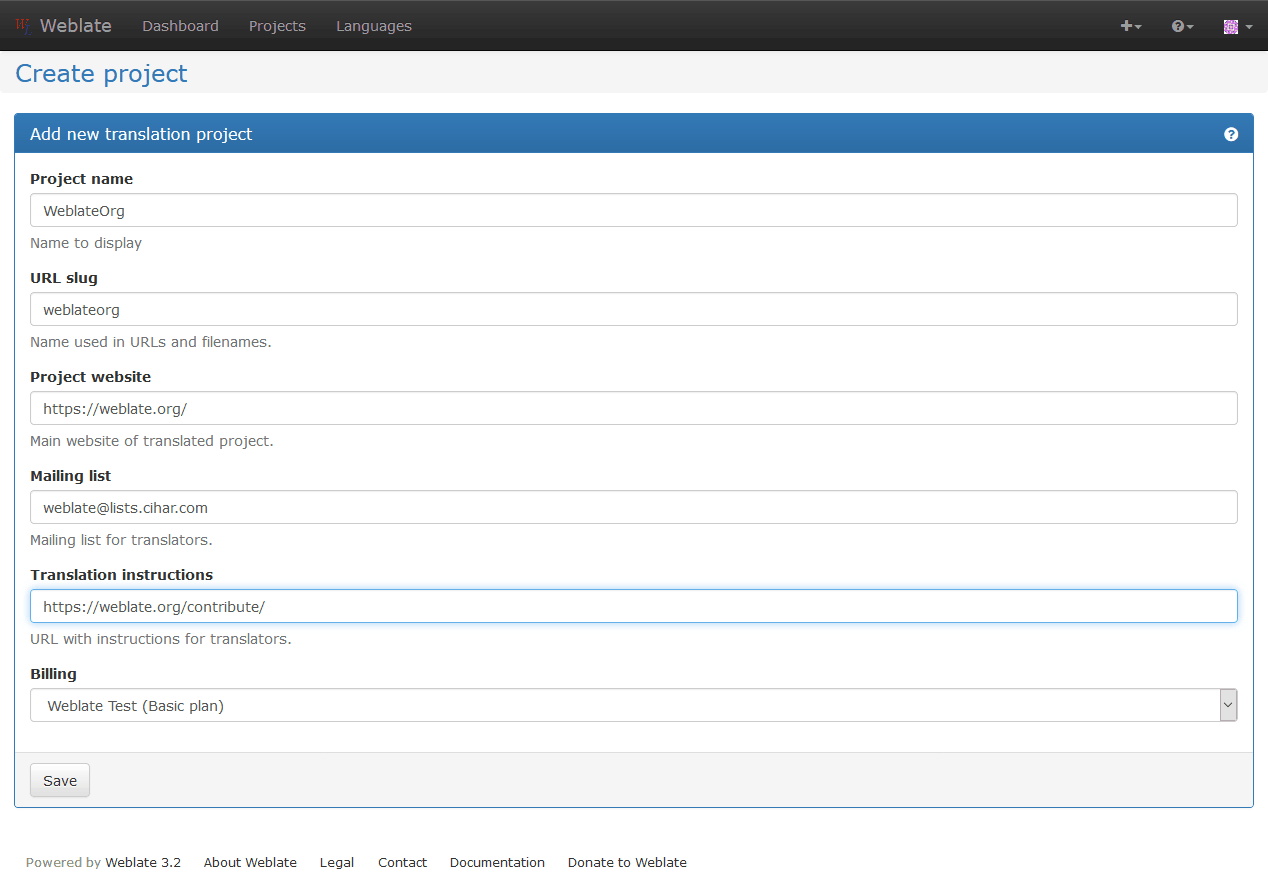Click the panel help question icon

tap(1231, 134)
